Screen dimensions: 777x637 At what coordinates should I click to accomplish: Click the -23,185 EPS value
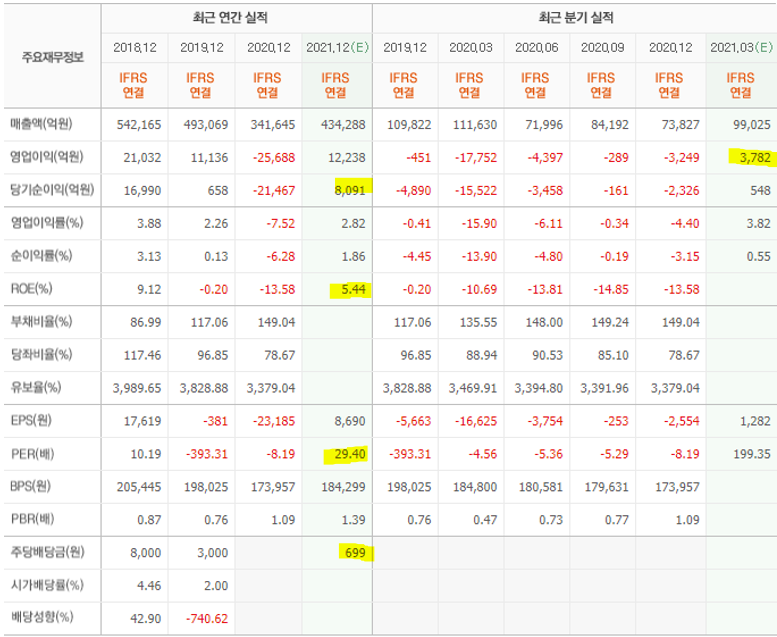click(274, 421)
